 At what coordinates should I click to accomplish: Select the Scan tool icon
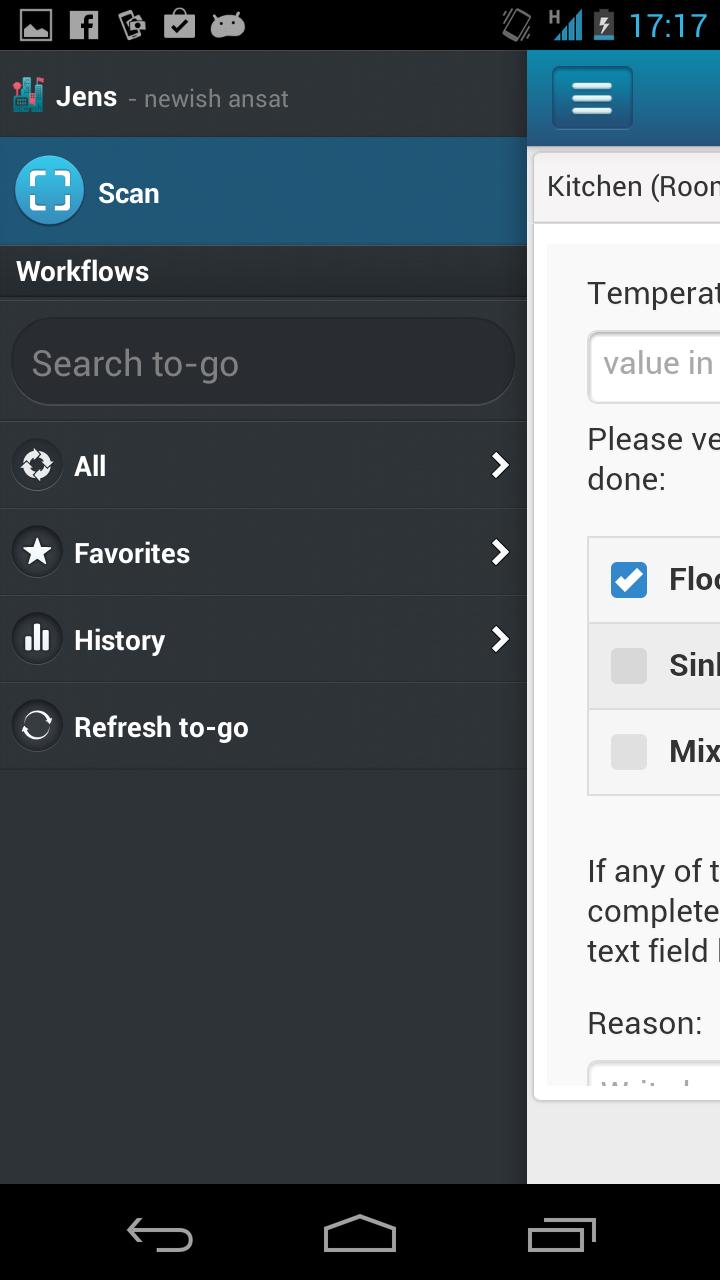tap(49, 192)
